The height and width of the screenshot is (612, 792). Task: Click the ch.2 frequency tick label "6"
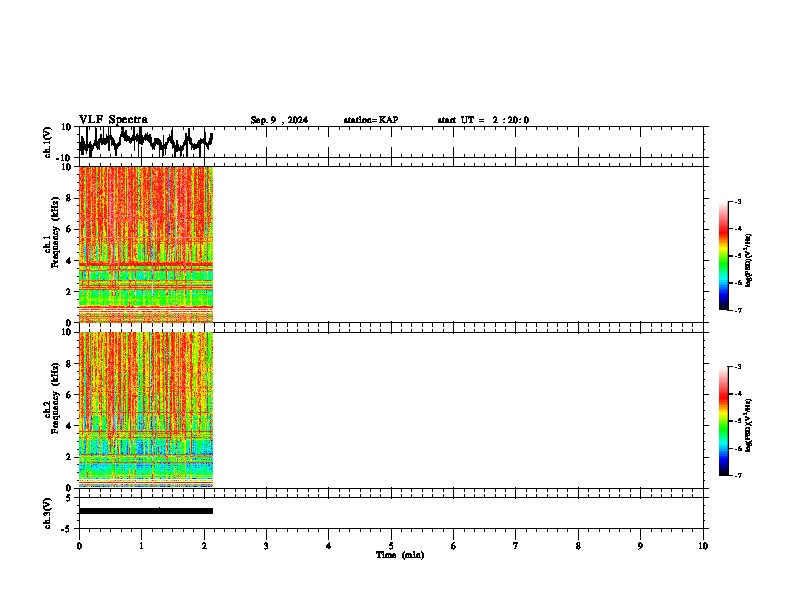tap(69, 395)
